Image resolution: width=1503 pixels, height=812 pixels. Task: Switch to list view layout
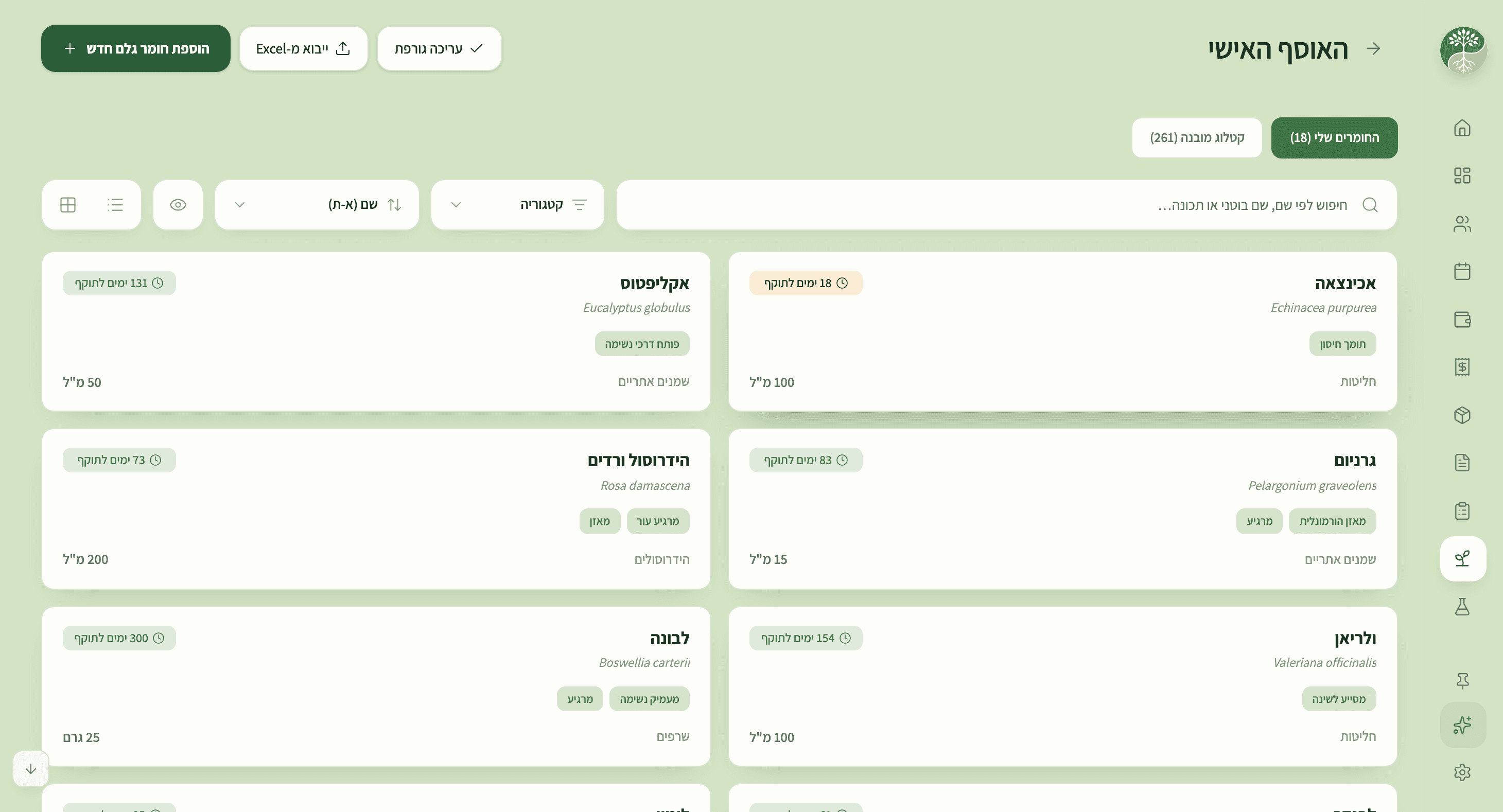(115, 205)
